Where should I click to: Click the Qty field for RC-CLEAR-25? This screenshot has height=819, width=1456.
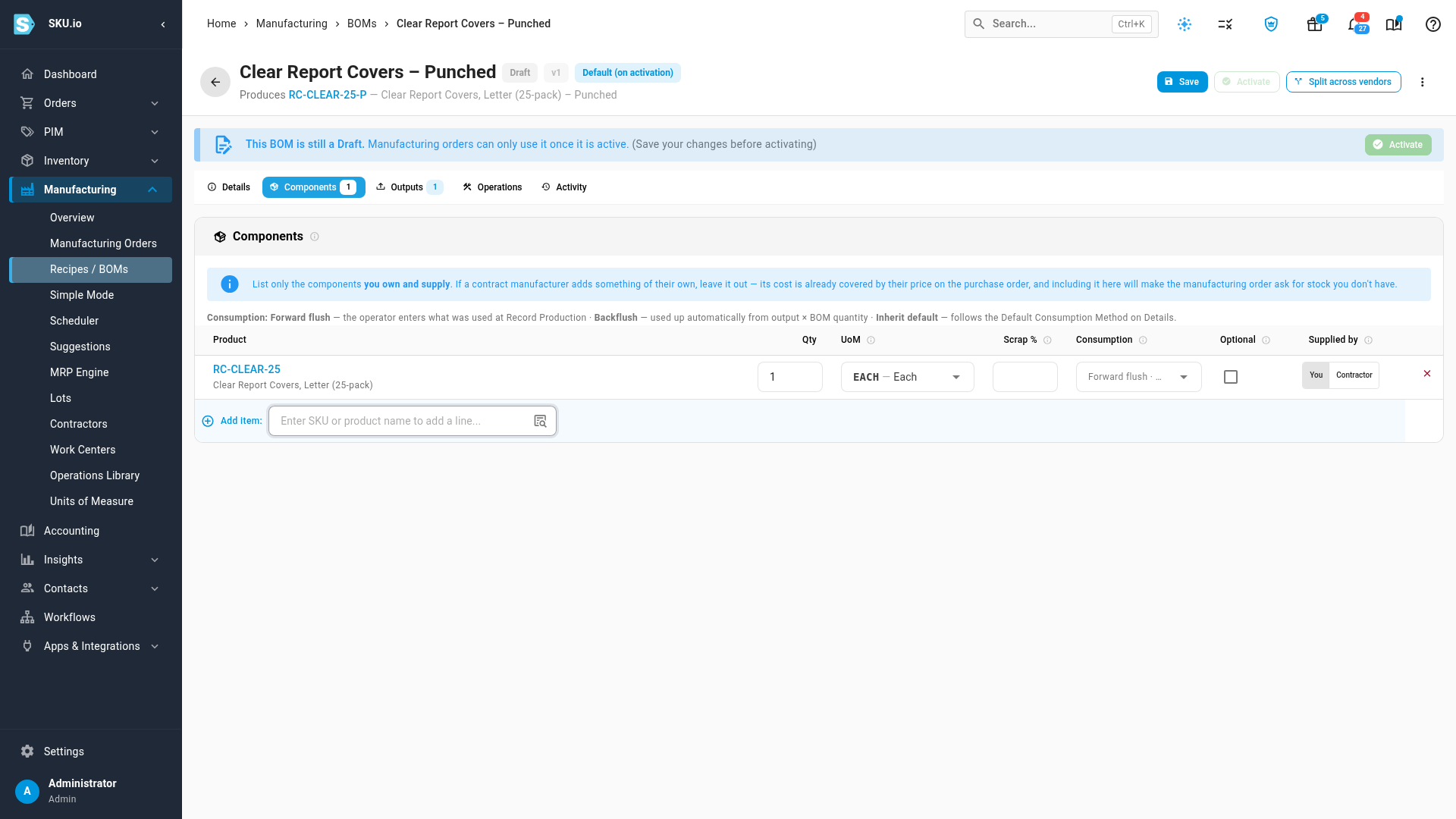click(789, 377)
